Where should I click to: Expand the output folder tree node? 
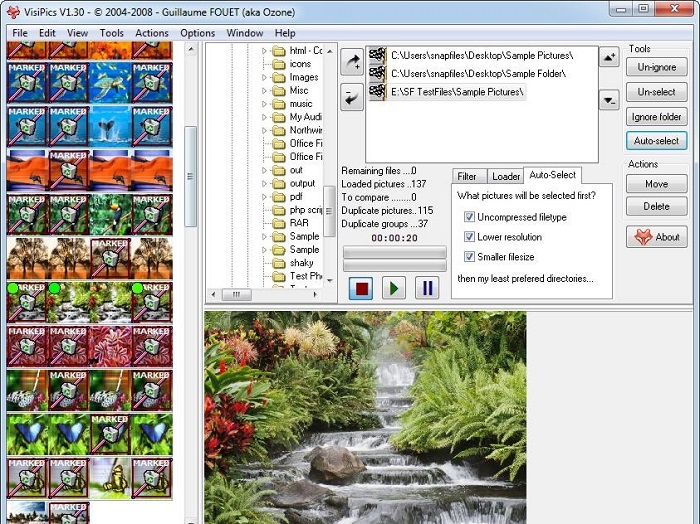click(x=264, y=183)
